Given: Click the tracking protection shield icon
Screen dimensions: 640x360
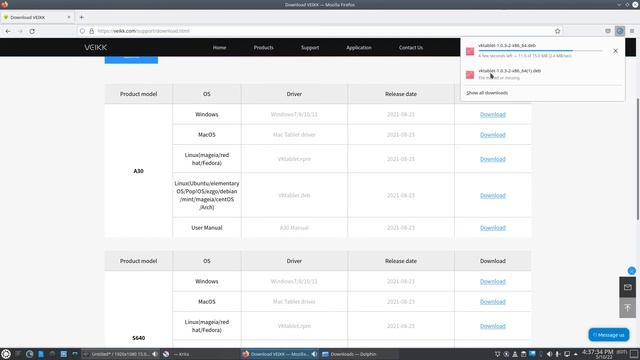Looking at the screenshot, I should tap(82, 31).
